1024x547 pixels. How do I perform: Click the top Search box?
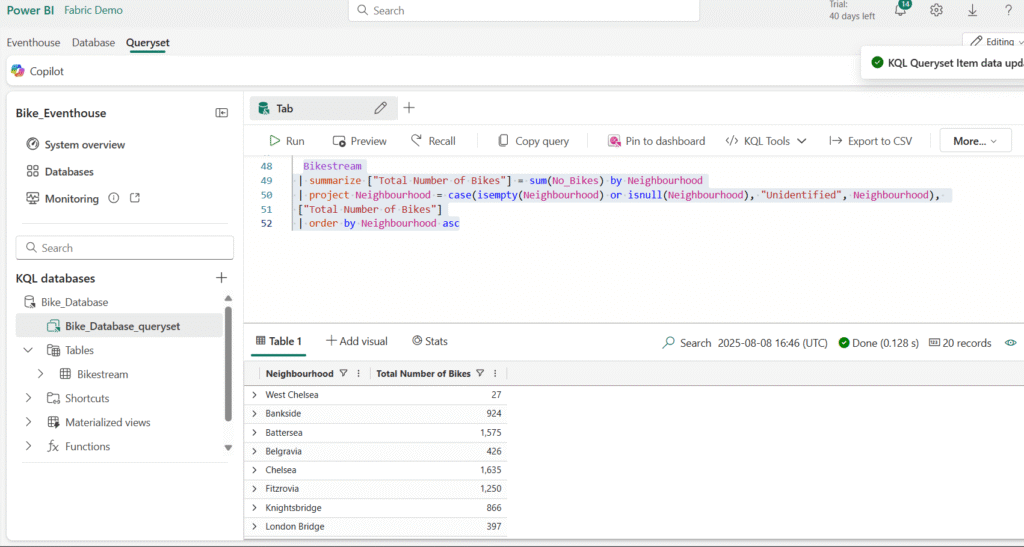(x=524, y=10)
